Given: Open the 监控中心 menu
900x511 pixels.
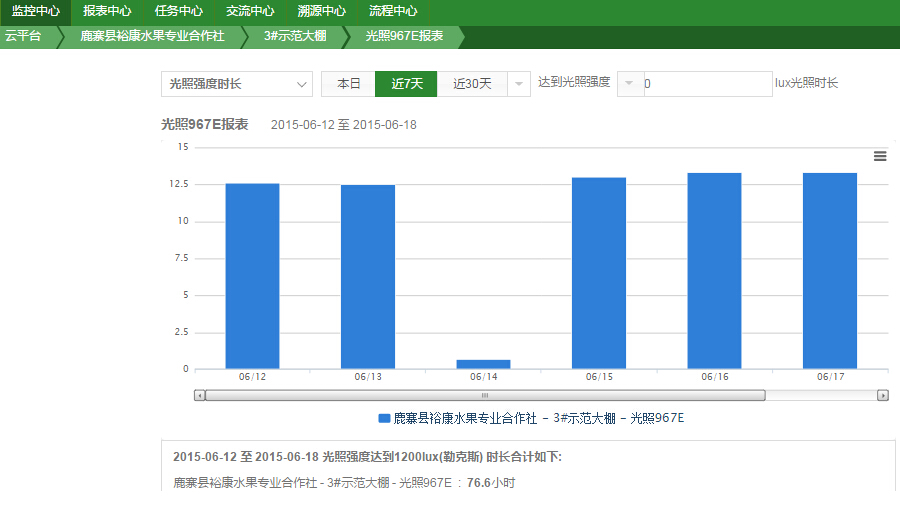Looking at the screenshot, I should (36, 12).
